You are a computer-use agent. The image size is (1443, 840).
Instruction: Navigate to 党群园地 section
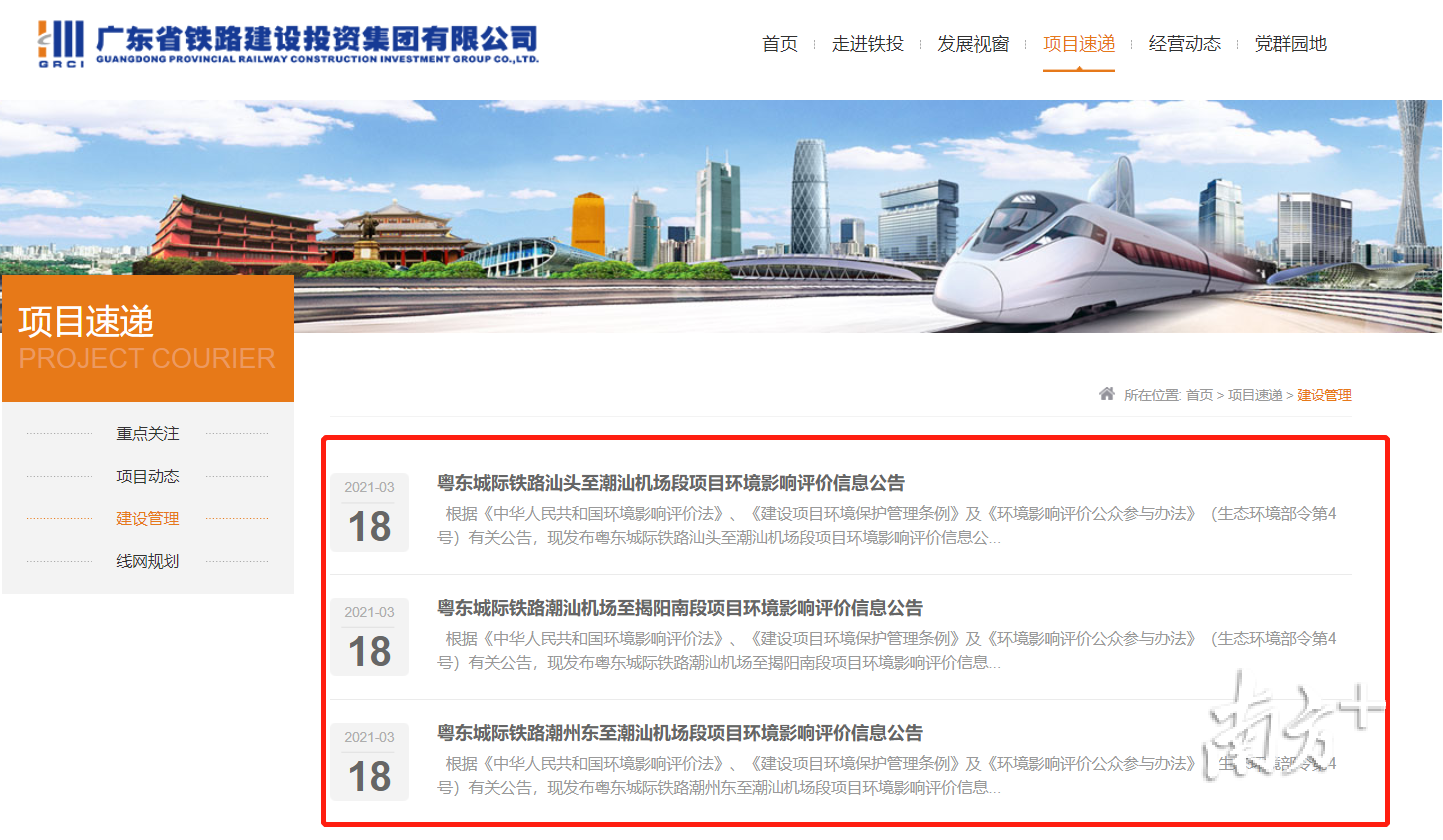[1290, 44]
